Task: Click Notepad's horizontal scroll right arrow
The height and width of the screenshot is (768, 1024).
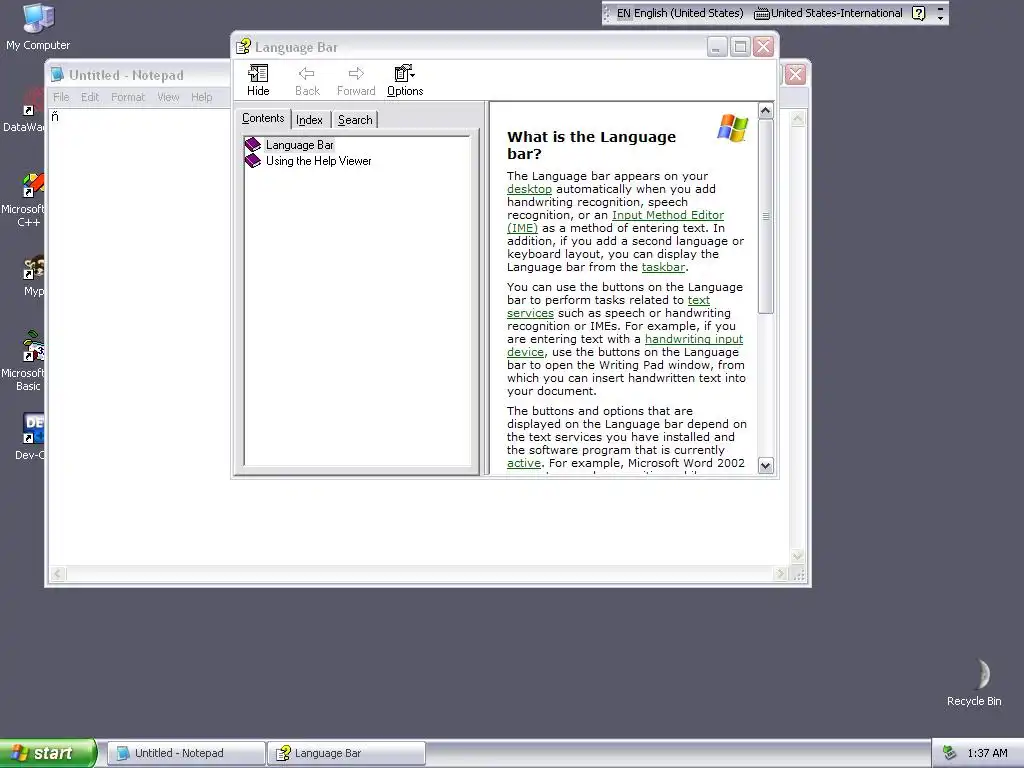Action: (781, 574)
